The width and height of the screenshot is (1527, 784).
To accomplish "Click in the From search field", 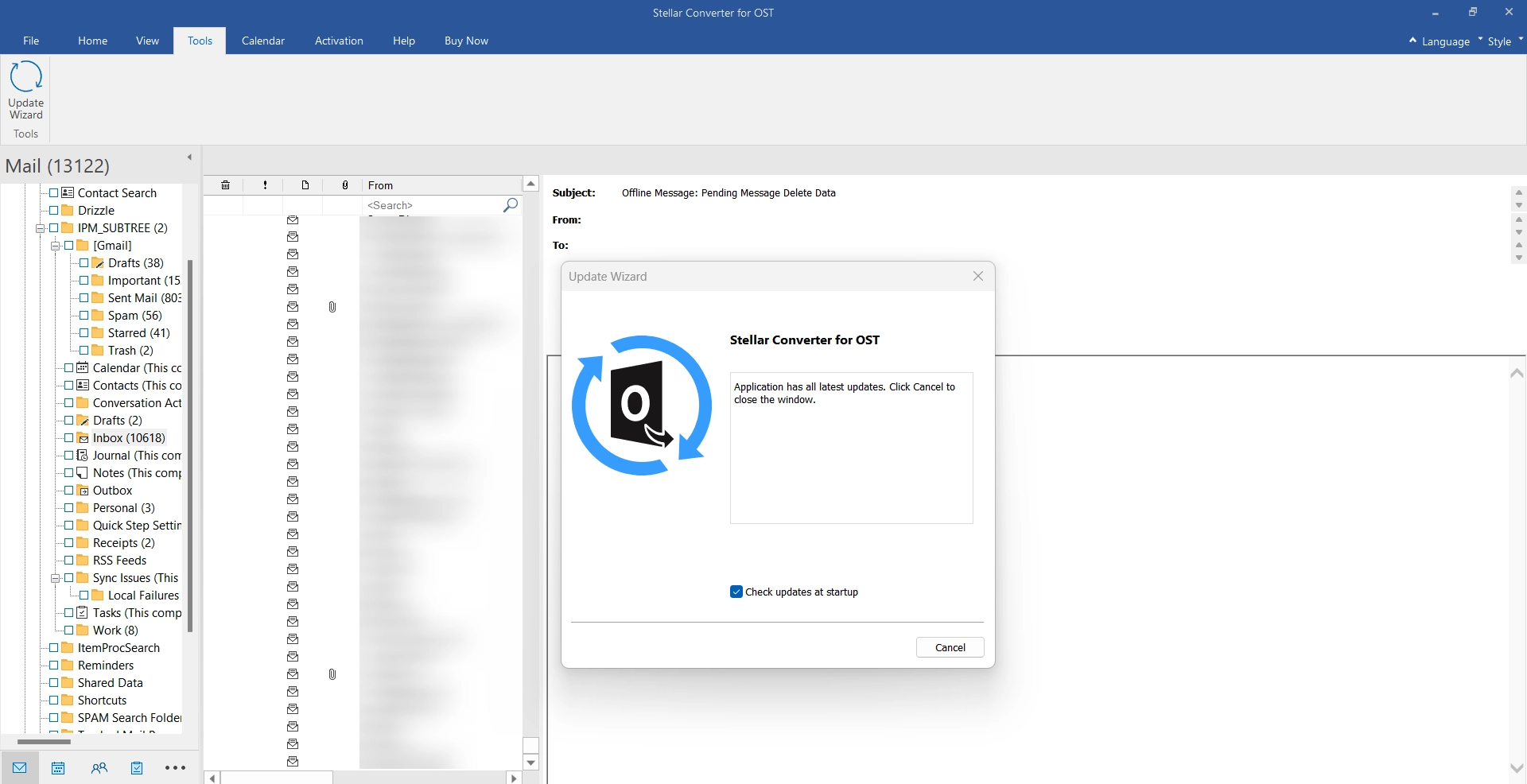I will (433, 205).
